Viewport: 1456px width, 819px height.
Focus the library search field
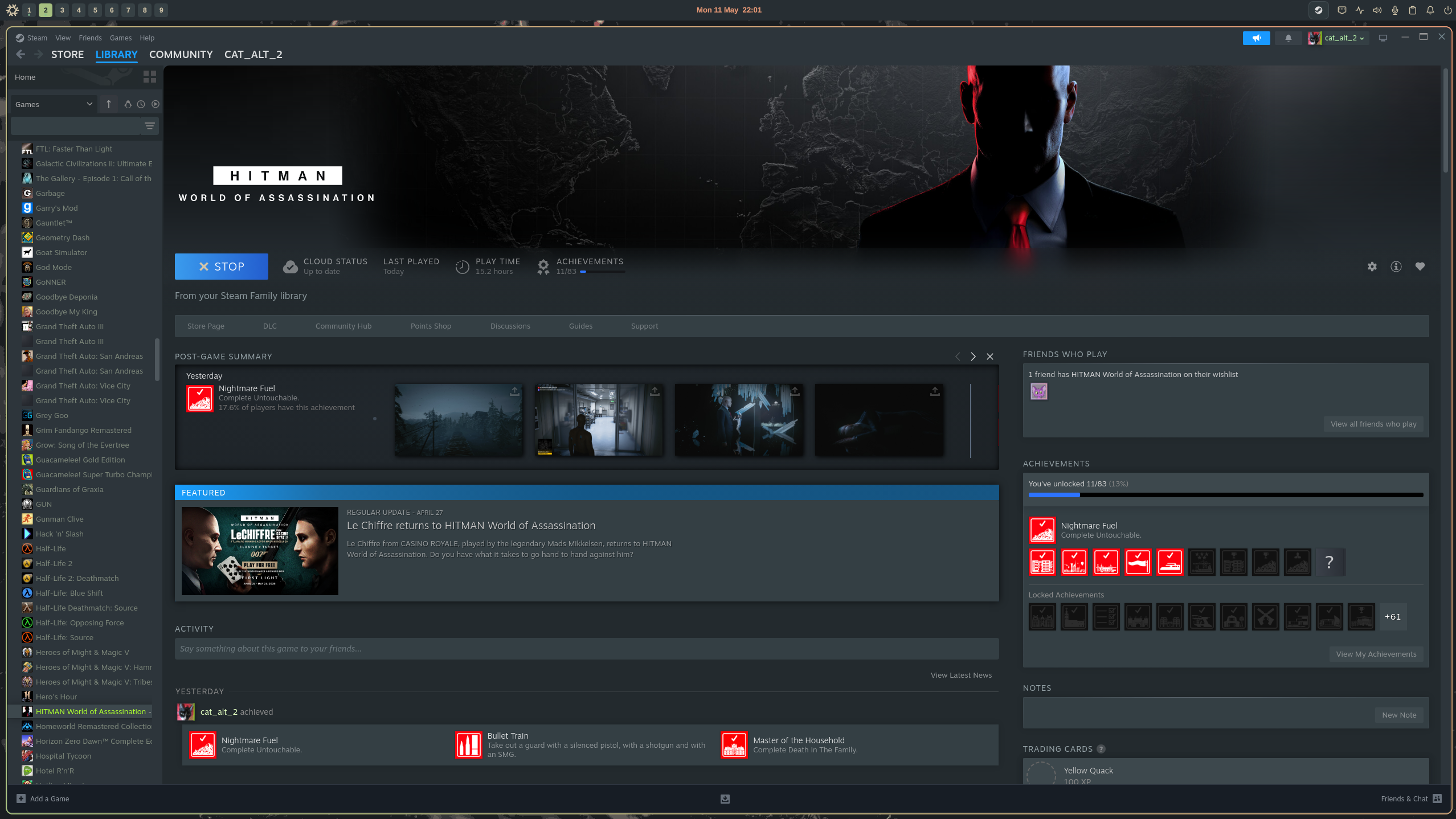[76, 126]
